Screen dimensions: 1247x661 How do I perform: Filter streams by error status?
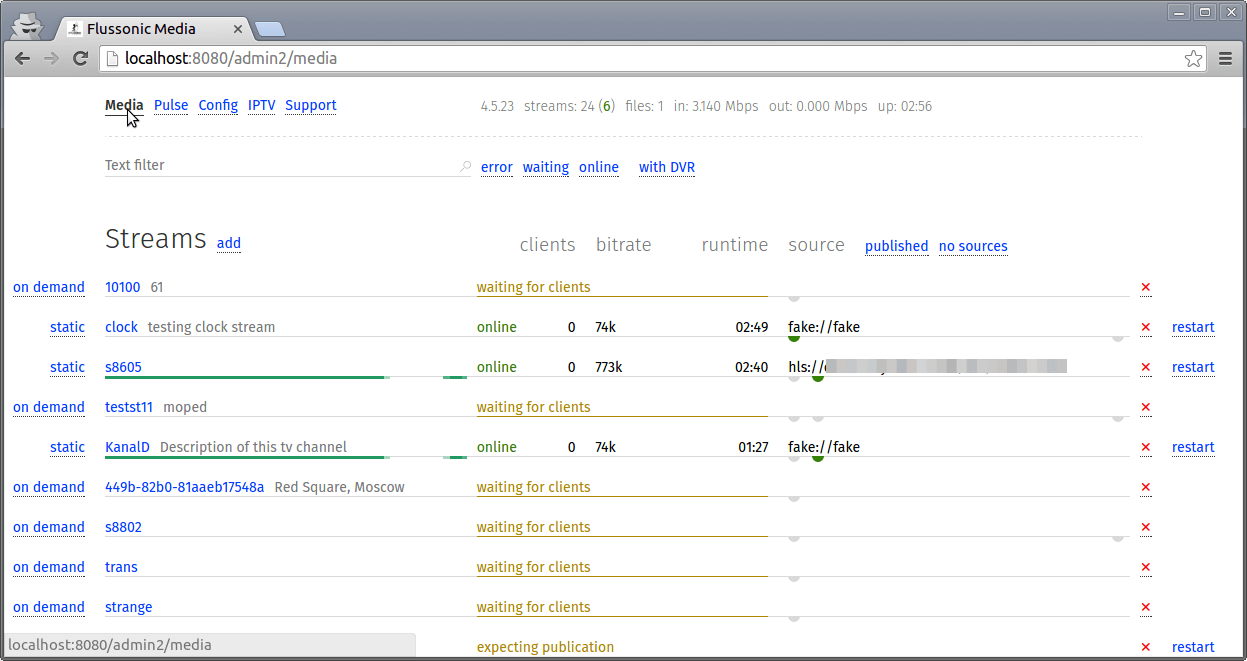(x=497, y=167)
